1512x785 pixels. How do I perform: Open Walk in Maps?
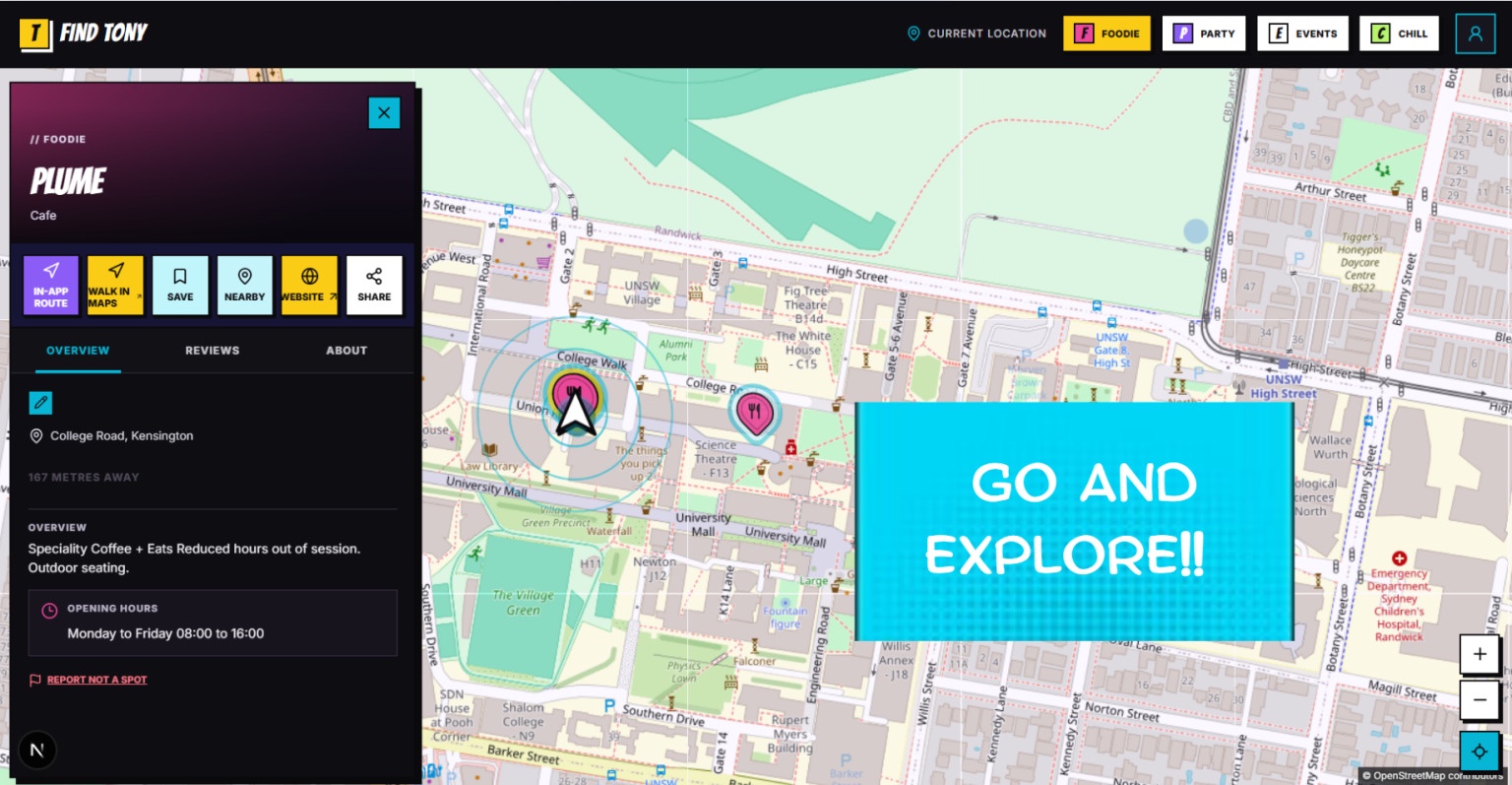click(115, 285)
